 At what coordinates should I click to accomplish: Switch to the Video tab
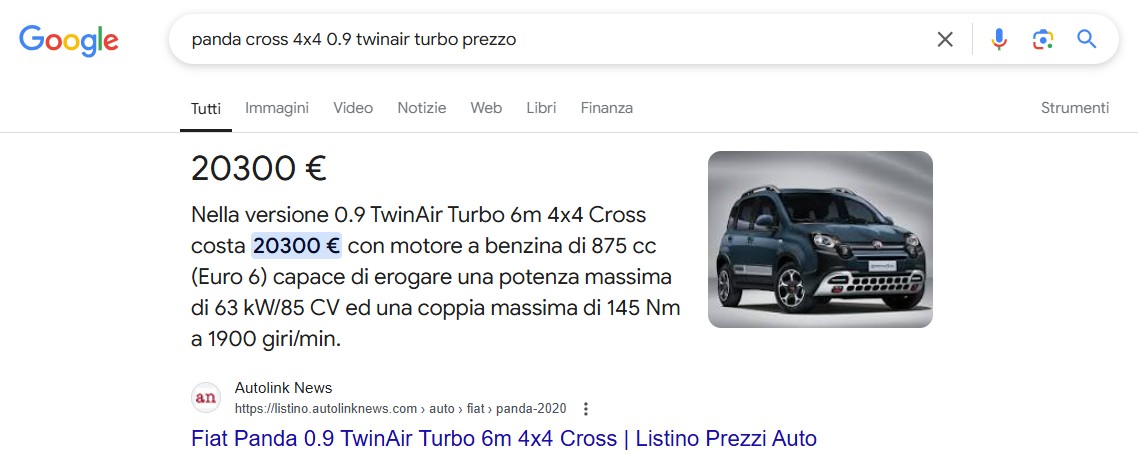click(x=353, y=108)
